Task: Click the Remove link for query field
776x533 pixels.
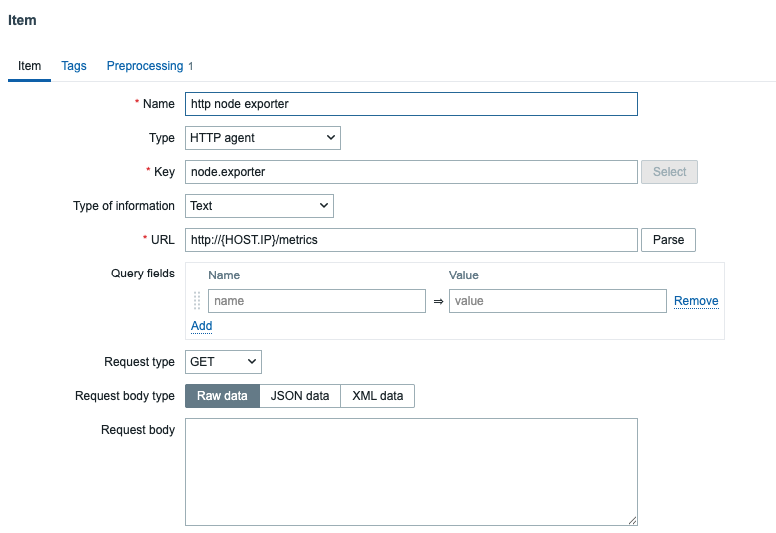Action: [696, 301]
